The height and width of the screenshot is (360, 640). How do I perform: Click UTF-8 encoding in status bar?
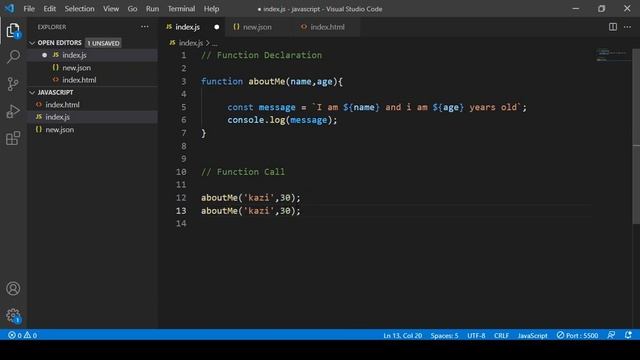pyautogui.click(x=476, y=336)
